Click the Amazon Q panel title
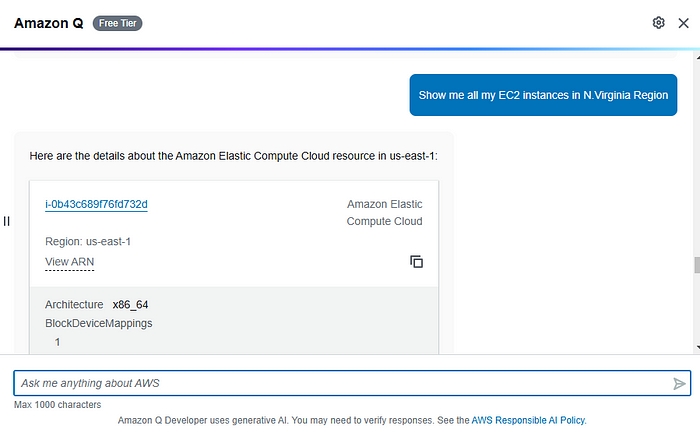Screen dimensions: 700x436 [x=48, y=23]
